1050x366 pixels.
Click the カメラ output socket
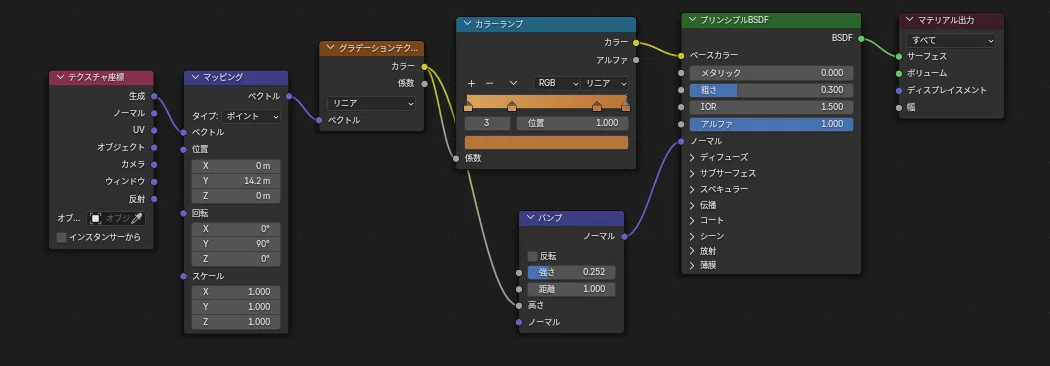pyautogui.click(x=153, y=165)
